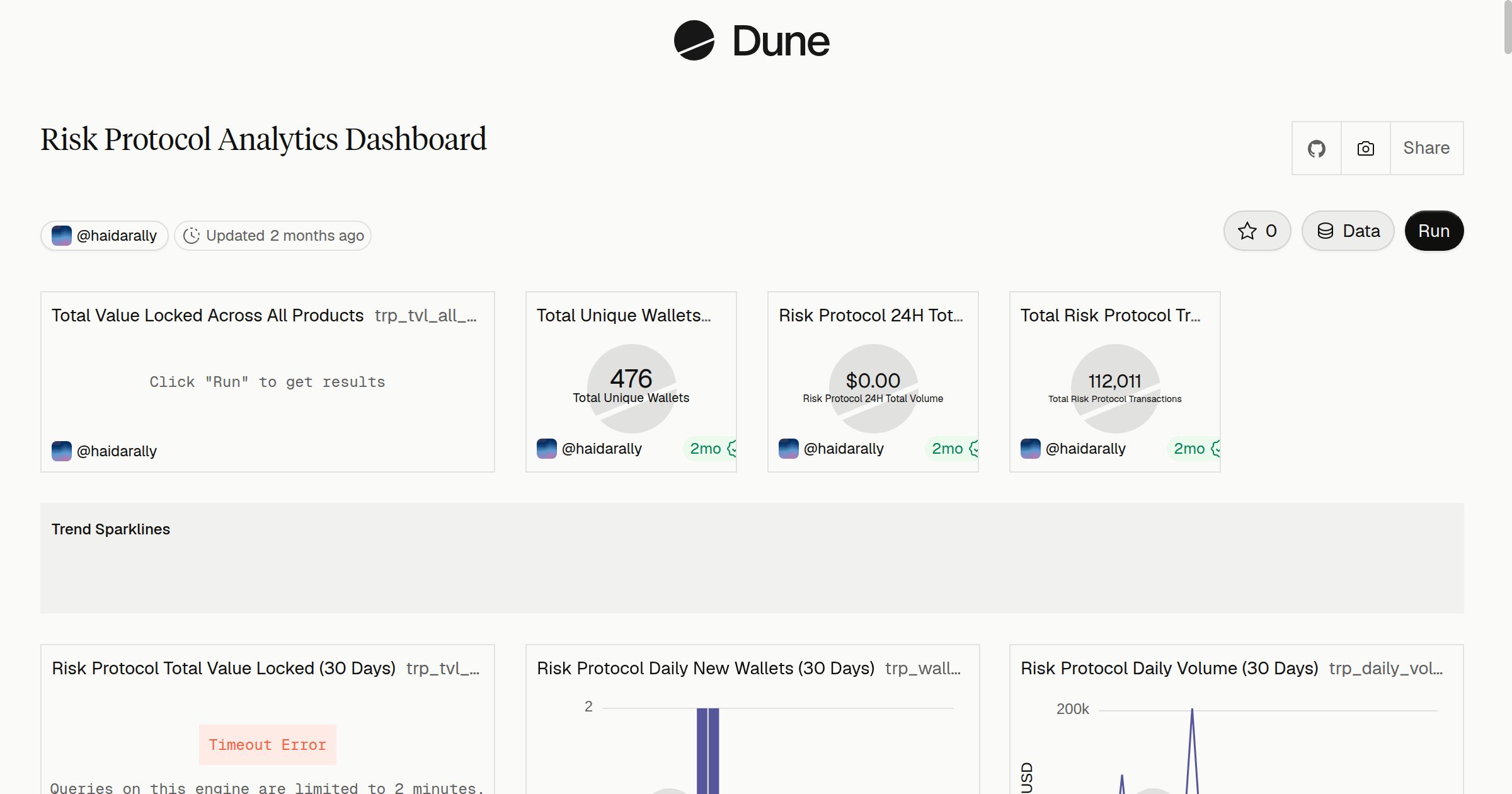
Task: Click the Dune logo icon
Action: click(x=694, y=40)
